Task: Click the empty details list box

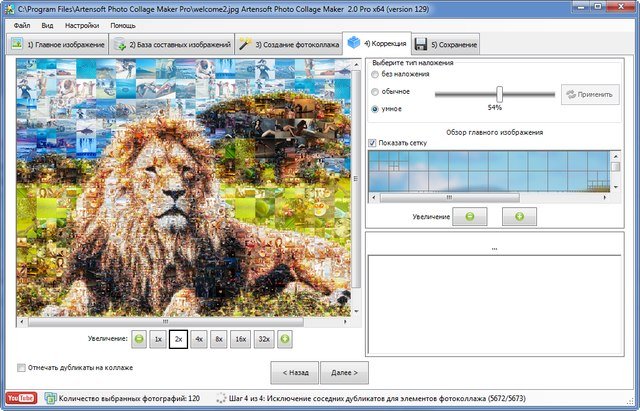Action: pyautogui.click(x=494, y=304)
